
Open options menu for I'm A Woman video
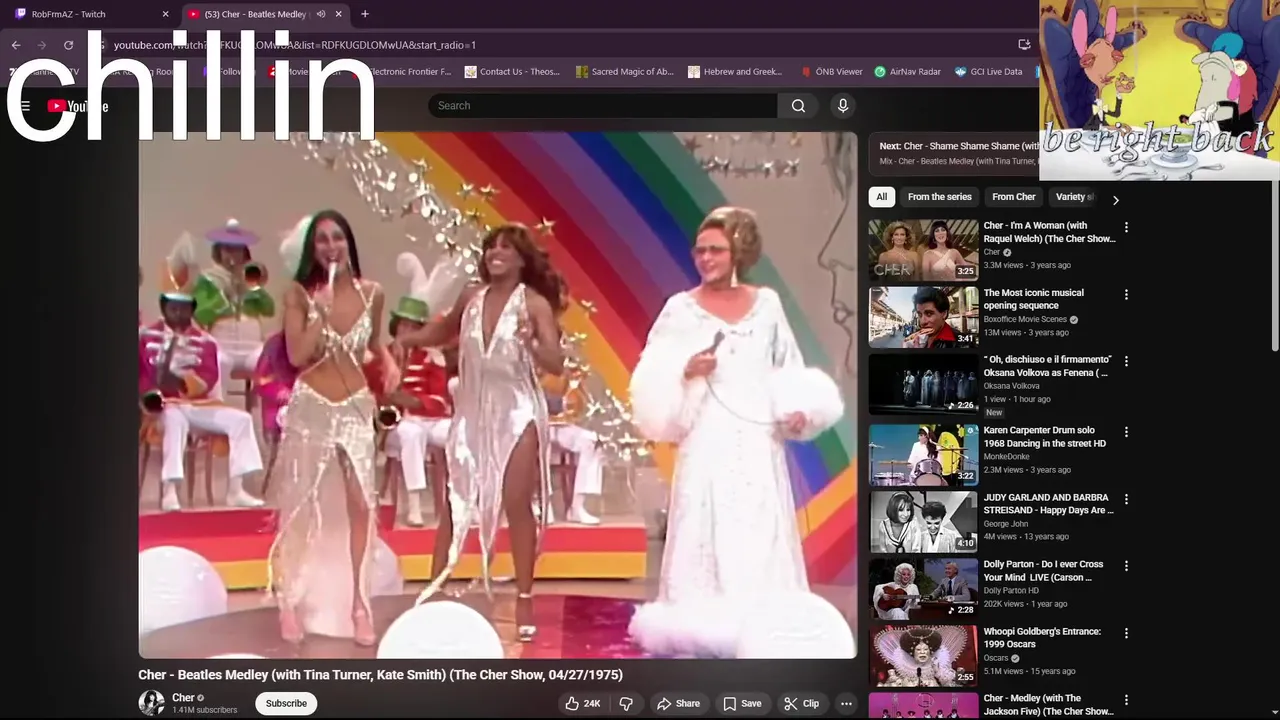point(1126,228)
